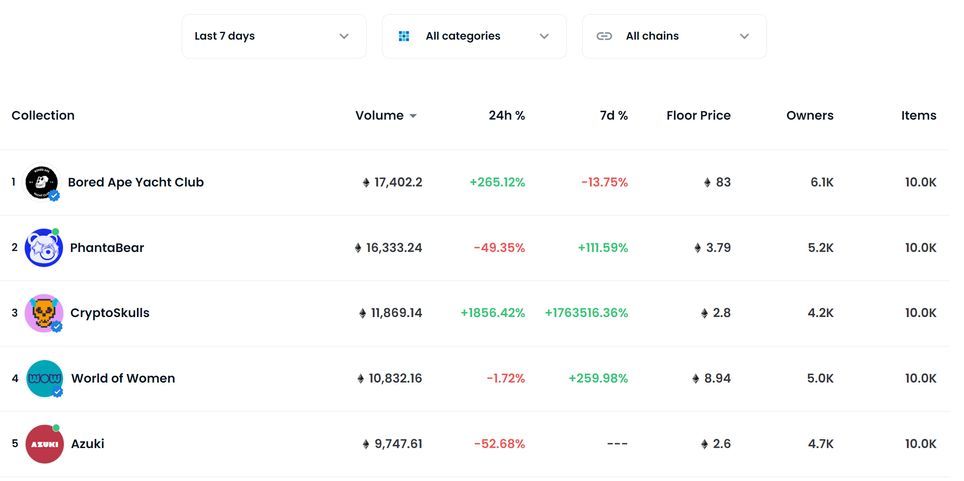Click the +265.12% 24h change value
The width and height of the screenshot is (964, 481).
tap(497, 183)
